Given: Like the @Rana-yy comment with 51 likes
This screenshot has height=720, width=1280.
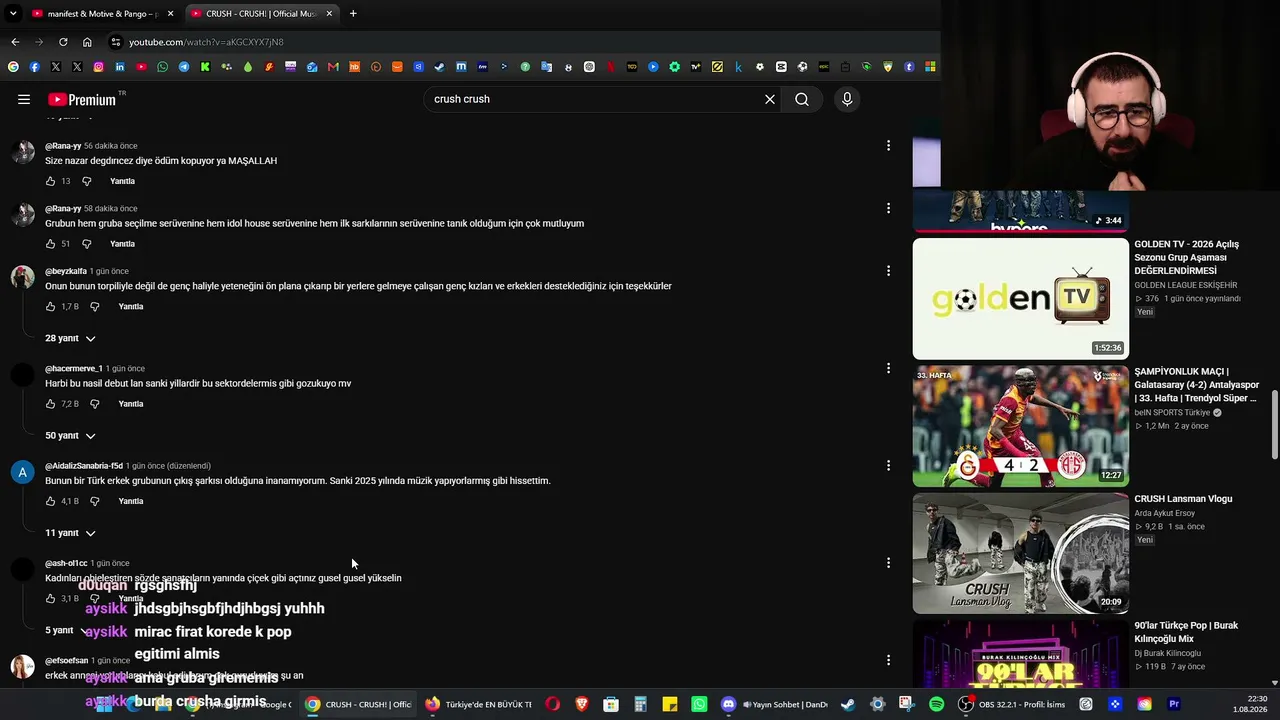Looking at the screenshot, I should click(50, 244).
